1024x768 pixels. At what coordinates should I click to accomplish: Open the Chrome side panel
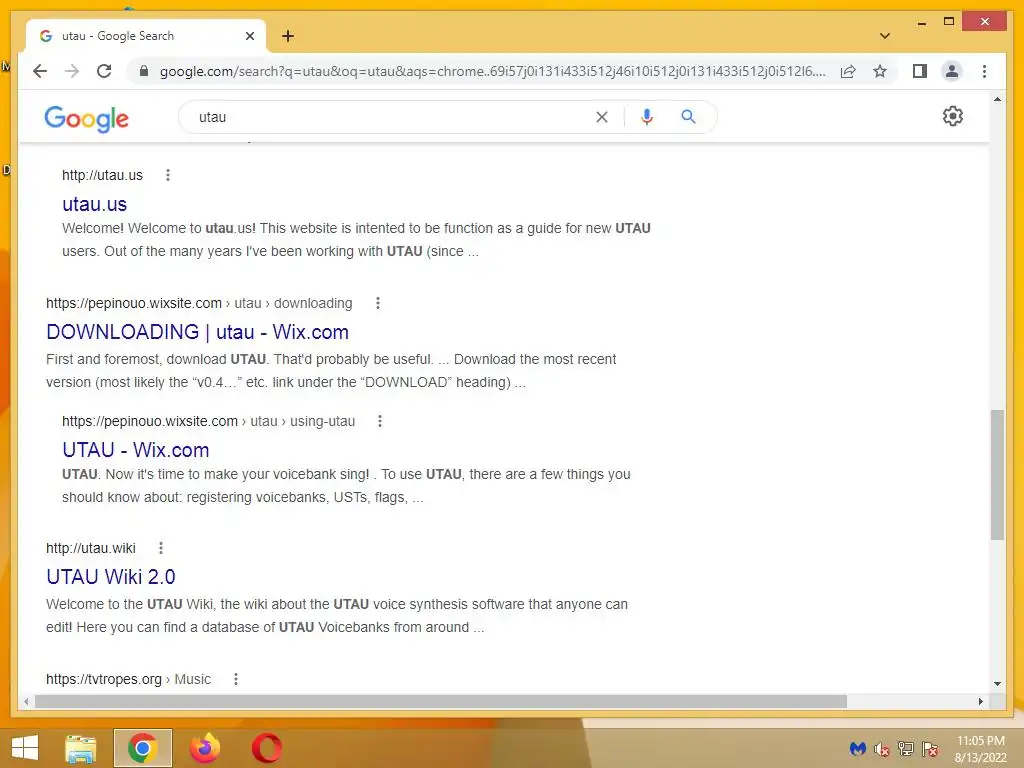tap(920, 71)
